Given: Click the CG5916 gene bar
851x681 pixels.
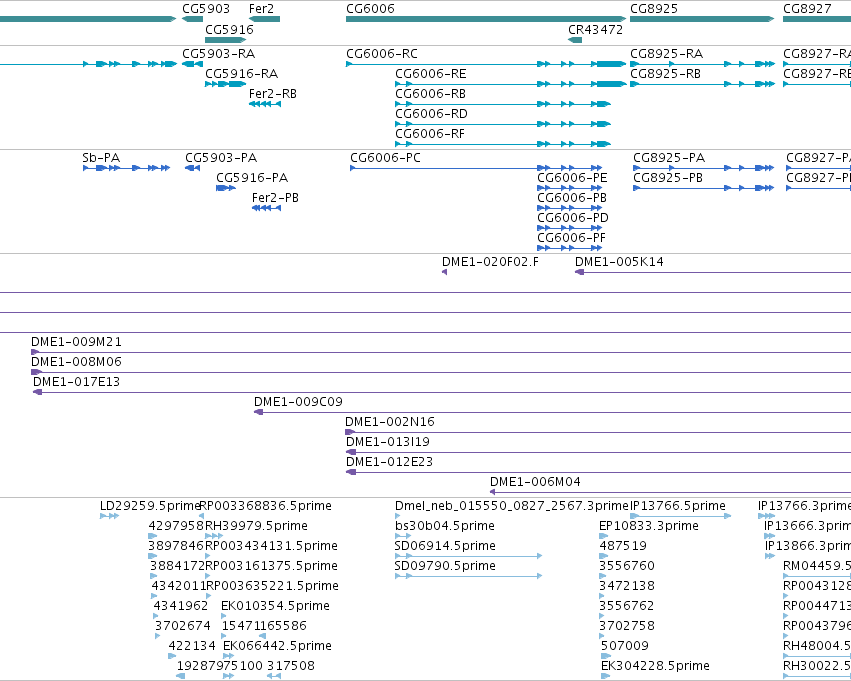Looking at the screenshot, I should (225, 40).
